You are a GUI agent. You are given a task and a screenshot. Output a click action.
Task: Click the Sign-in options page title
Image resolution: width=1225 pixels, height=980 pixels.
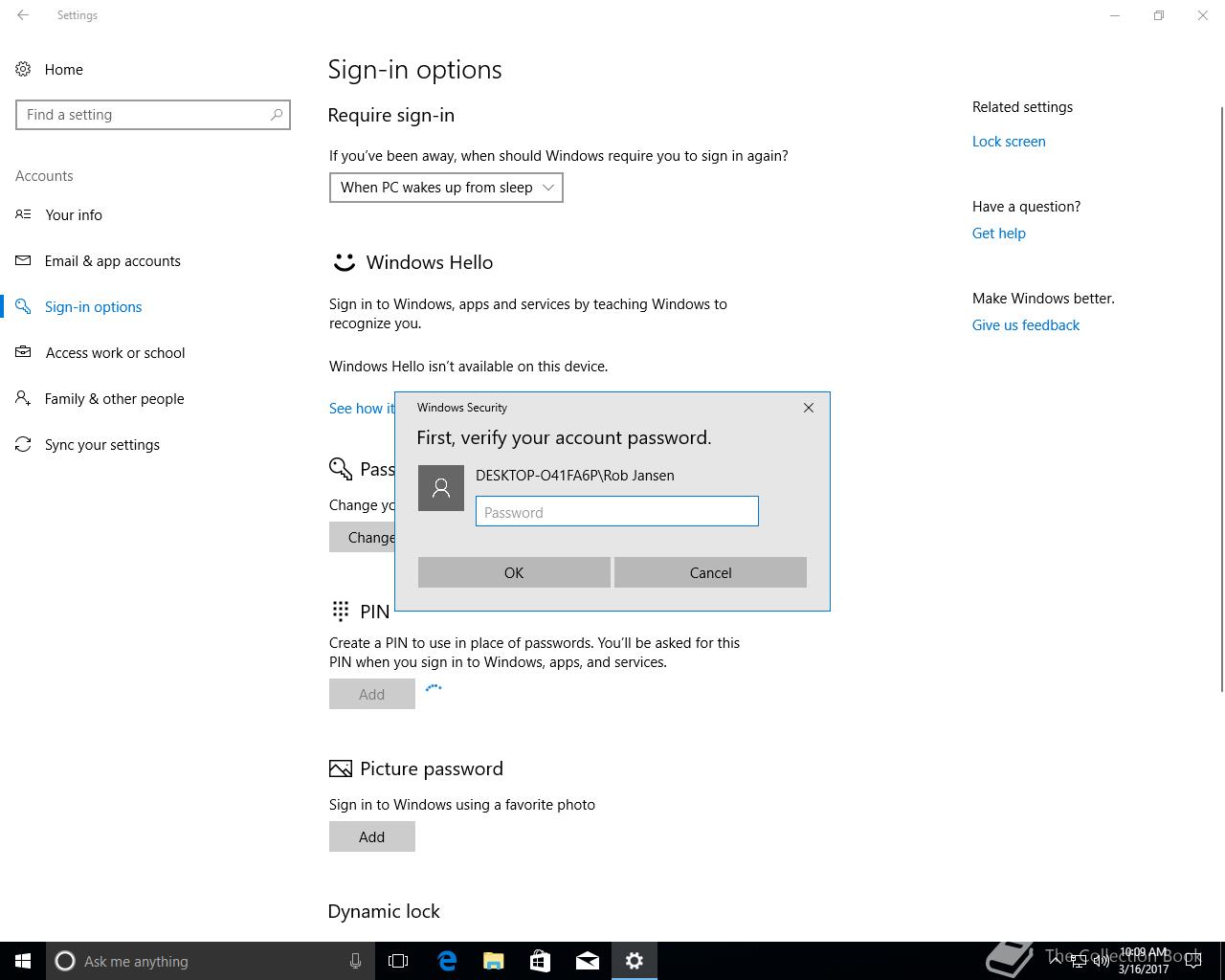[x=414, y=69]
